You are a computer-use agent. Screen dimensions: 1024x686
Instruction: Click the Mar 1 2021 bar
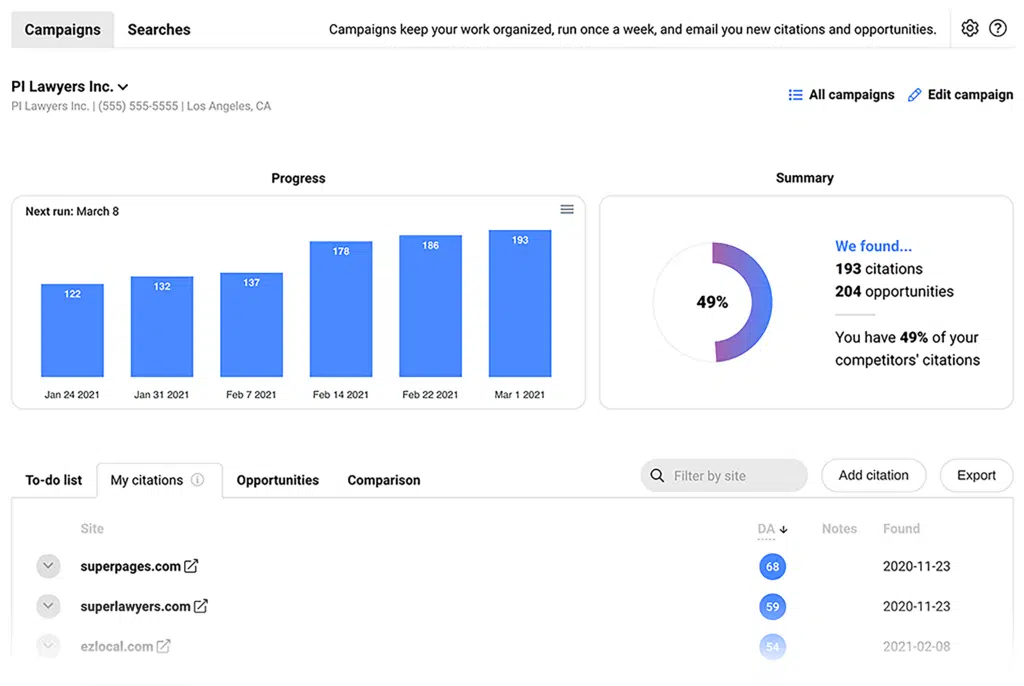pyautogui.click(x=520, y=304)
